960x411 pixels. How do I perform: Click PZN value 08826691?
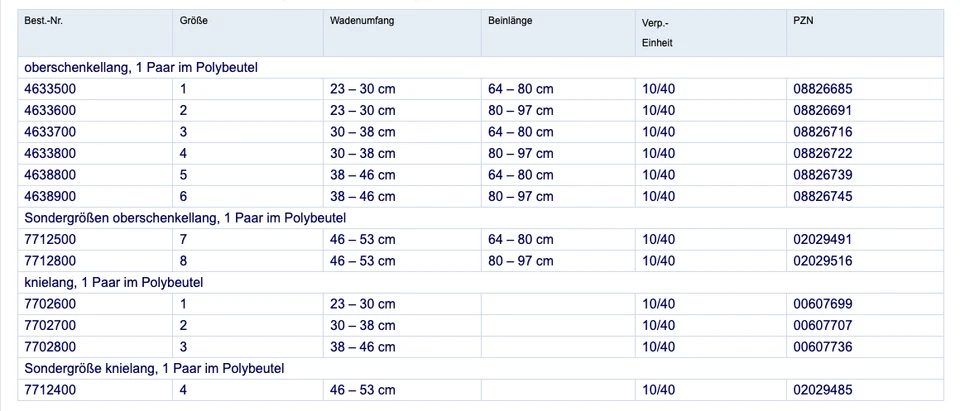pos(822,110)
